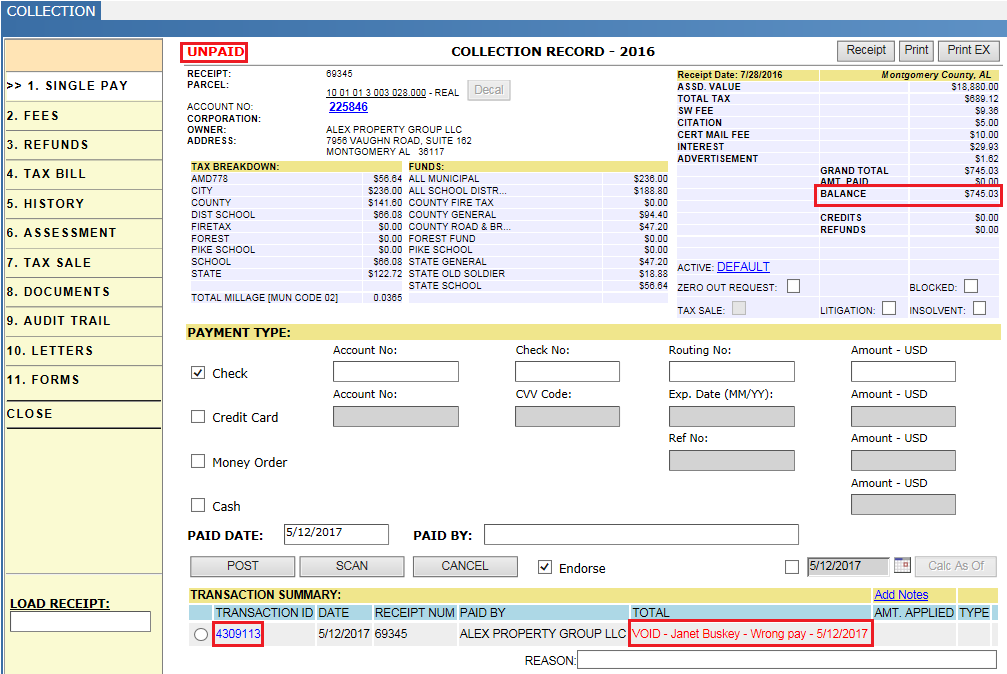
Task: Click the Check Account No field
Action: tap(396, 371)
